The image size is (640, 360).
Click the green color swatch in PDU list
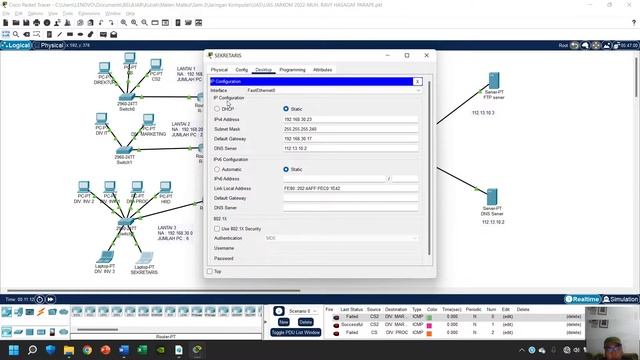429,317
